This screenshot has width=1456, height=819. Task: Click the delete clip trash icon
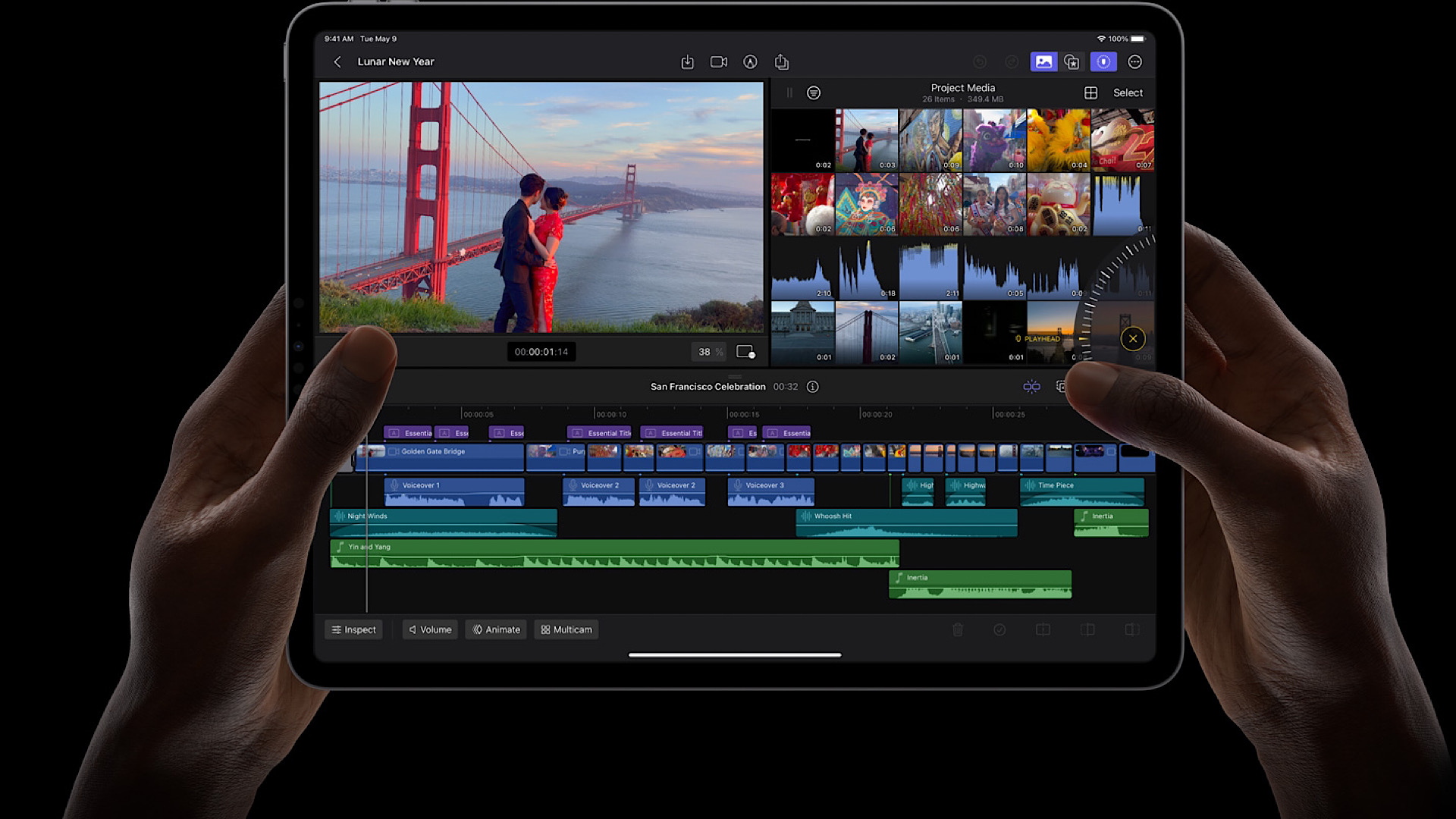(x=958, y=629)
